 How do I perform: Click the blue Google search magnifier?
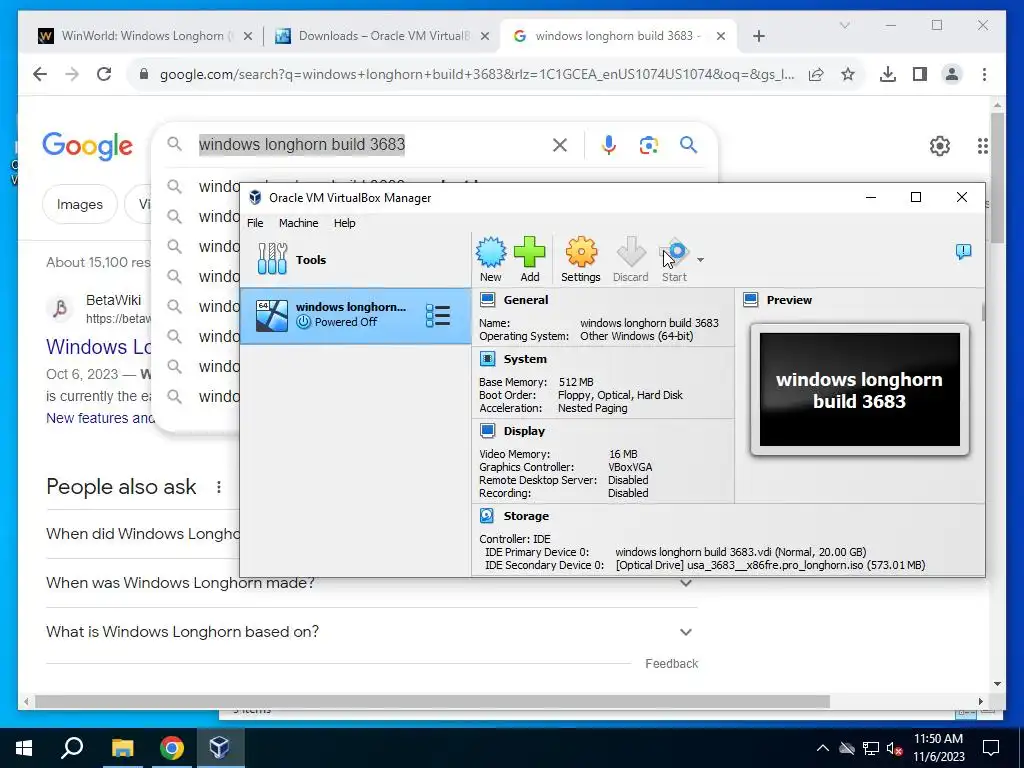click(688, 145)
